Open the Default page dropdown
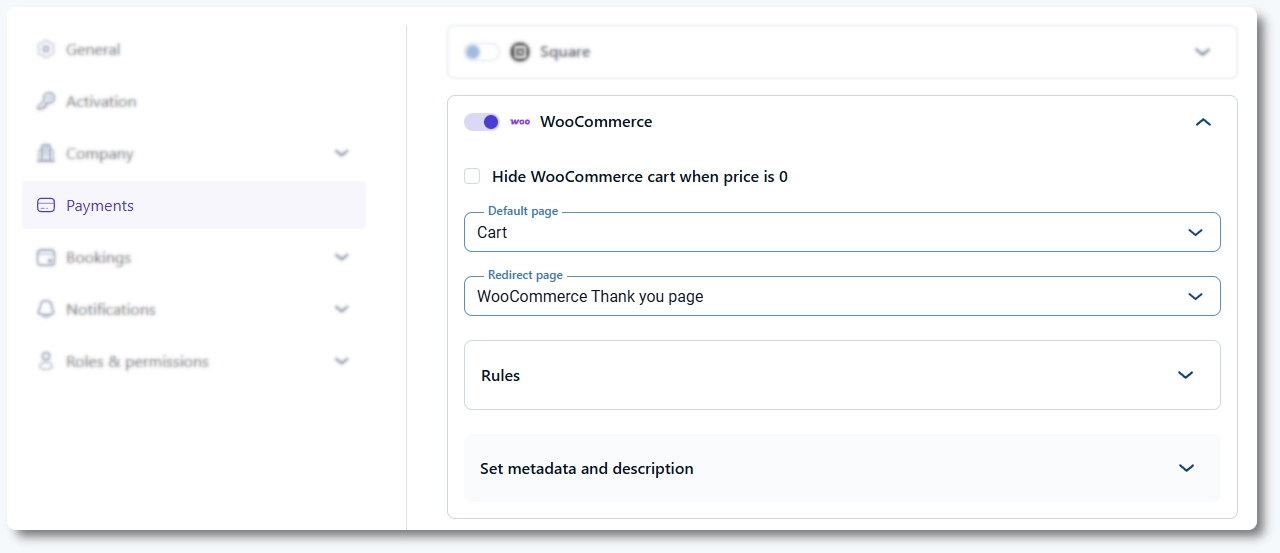The width and height of the screenshot is (1280, 553). [x=841, y=232]
